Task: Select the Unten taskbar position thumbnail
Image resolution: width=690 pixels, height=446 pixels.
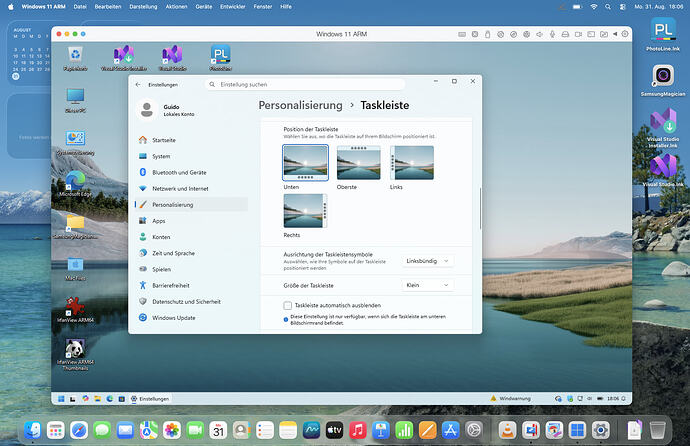Action: click(x=305, y=162)
